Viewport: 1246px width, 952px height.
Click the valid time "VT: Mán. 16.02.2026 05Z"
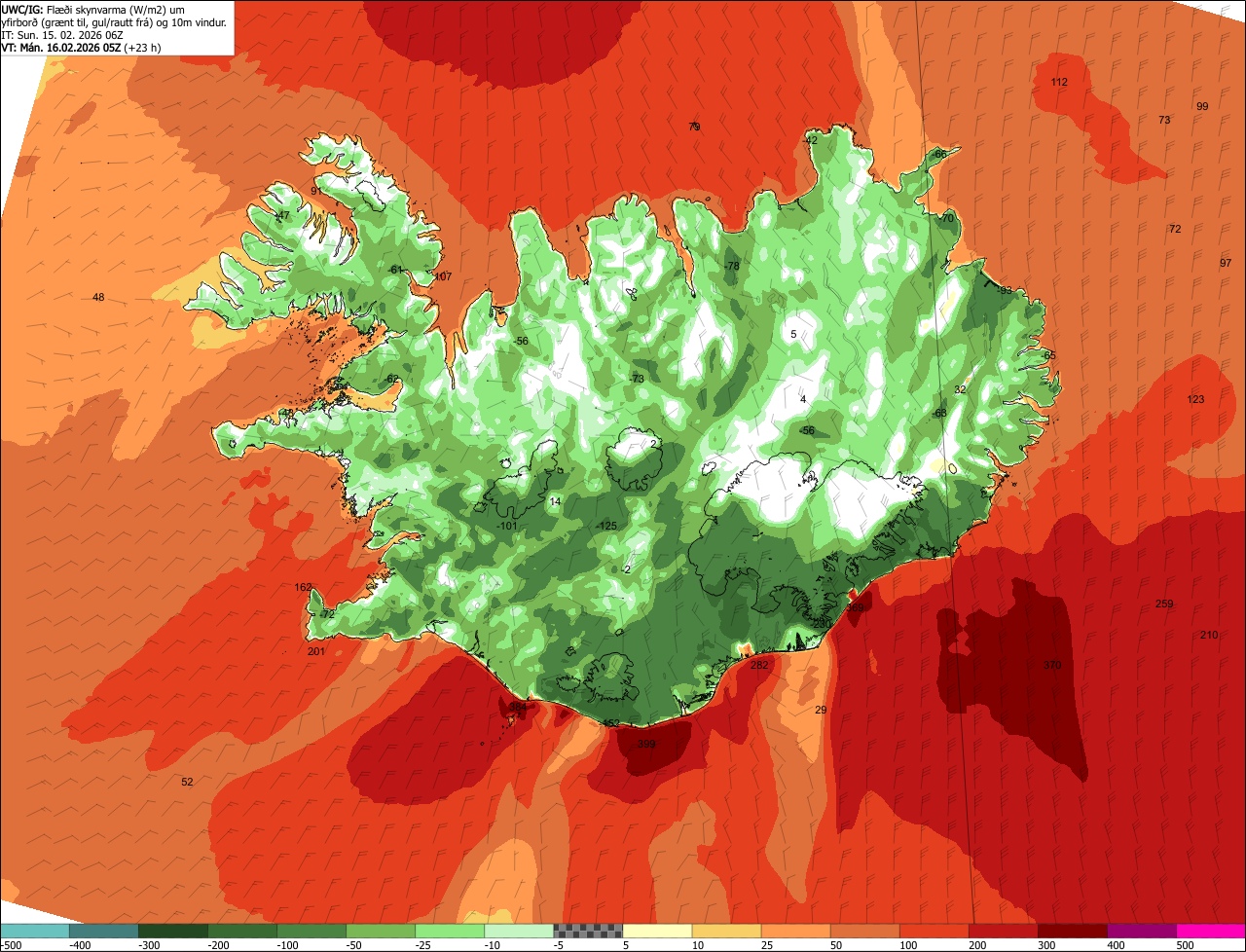click(x=60, y=47)
